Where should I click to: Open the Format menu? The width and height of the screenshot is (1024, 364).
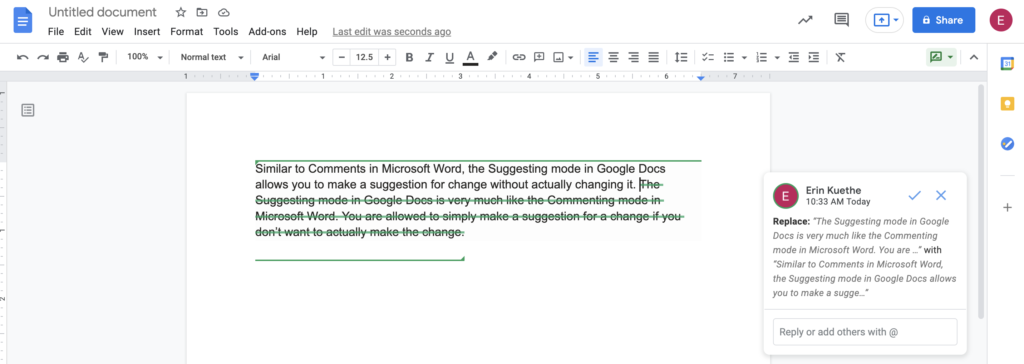pos(187,31)
